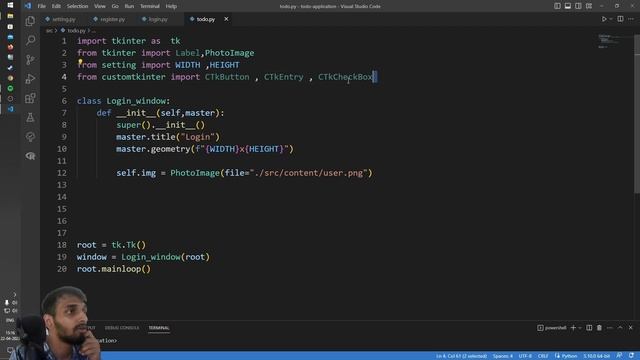Viewport: 640px width, 360px height.
Task: Toggle the bottom panel layout button
Action: tap(568, 6)
